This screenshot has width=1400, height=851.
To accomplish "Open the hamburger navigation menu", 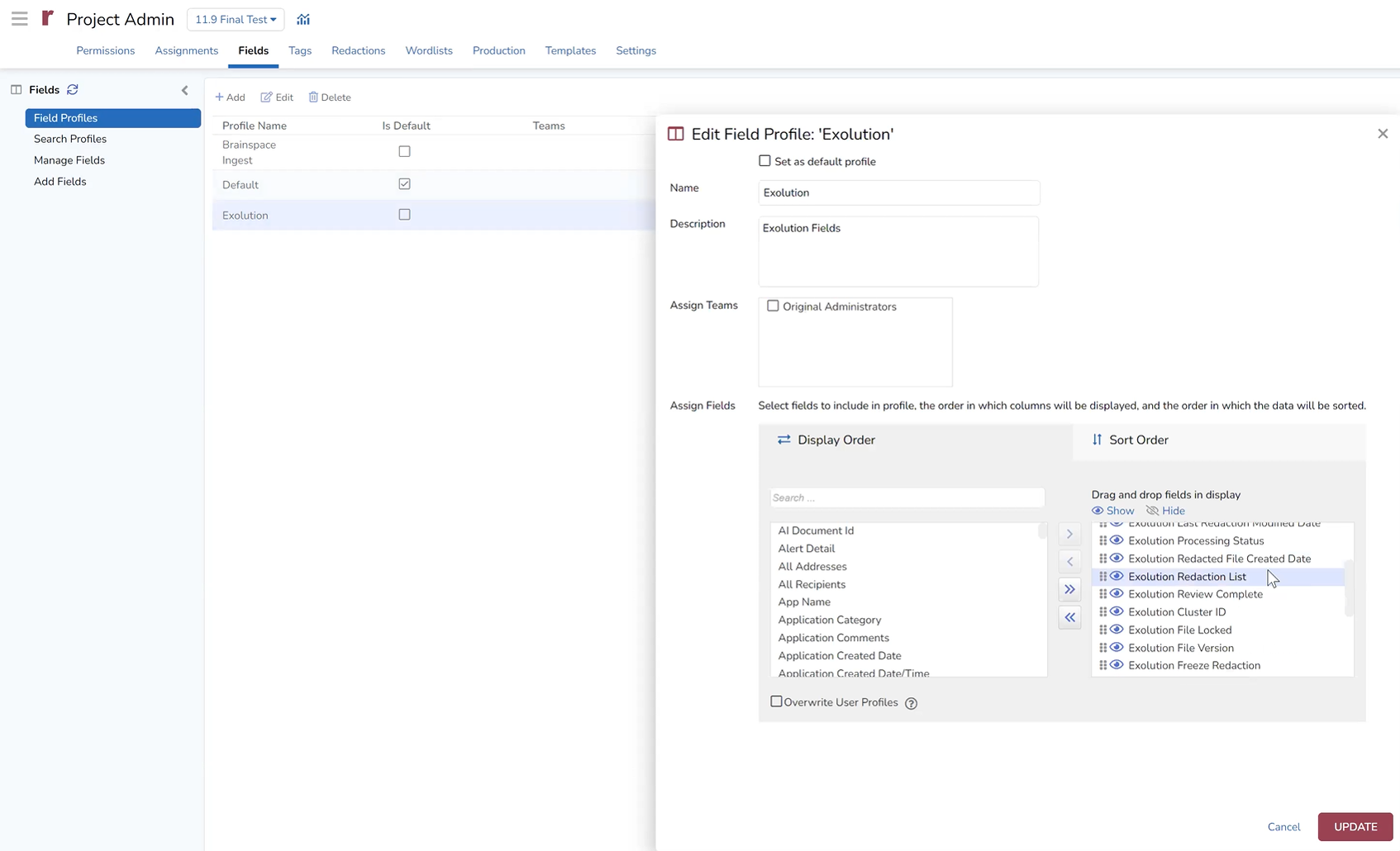I will tap(19, 19).
